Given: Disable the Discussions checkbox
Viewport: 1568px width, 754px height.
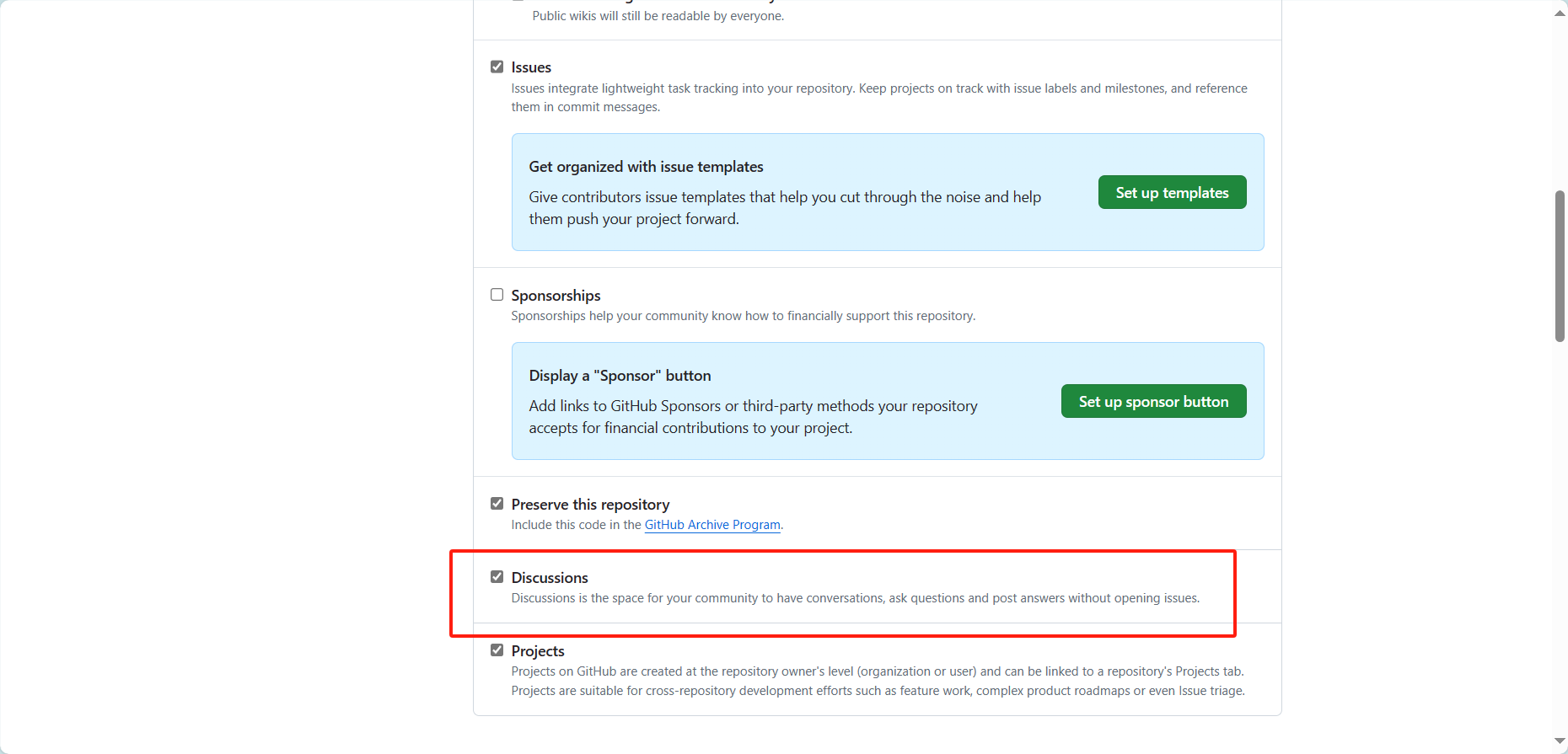Looking at the screenshot, I should click(x=497, y=577).
